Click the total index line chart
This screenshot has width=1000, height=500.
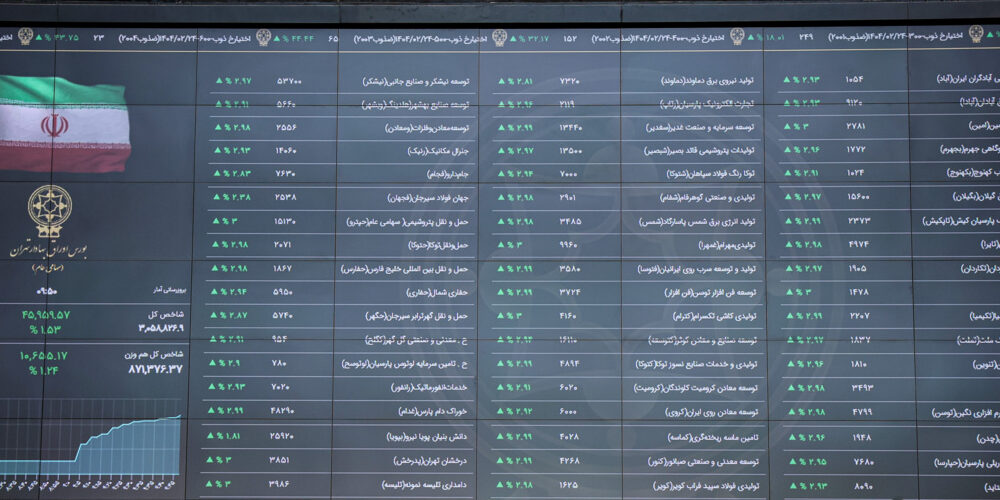point(91,446)
